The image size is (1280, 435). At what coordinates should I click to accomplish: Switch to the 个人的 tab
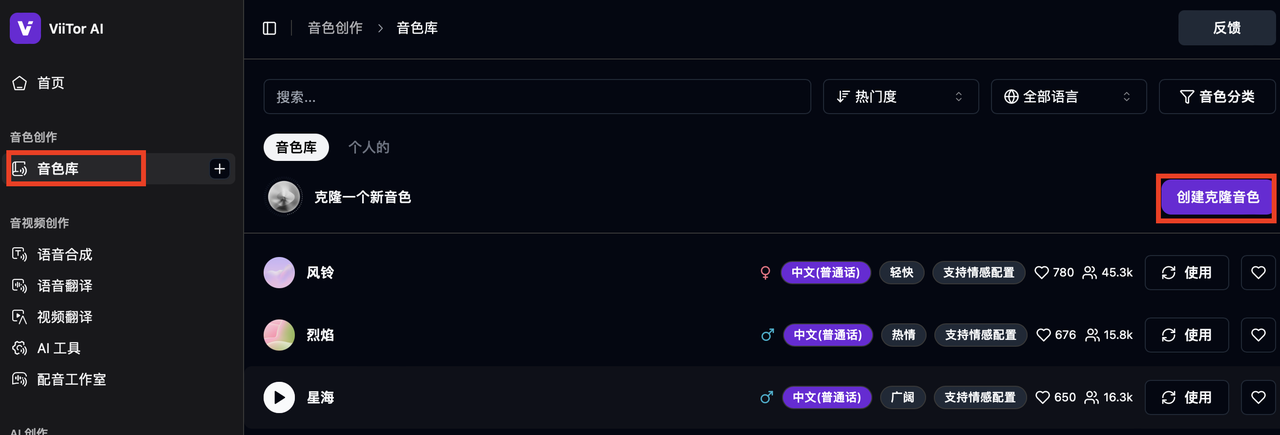pos(369,147)
